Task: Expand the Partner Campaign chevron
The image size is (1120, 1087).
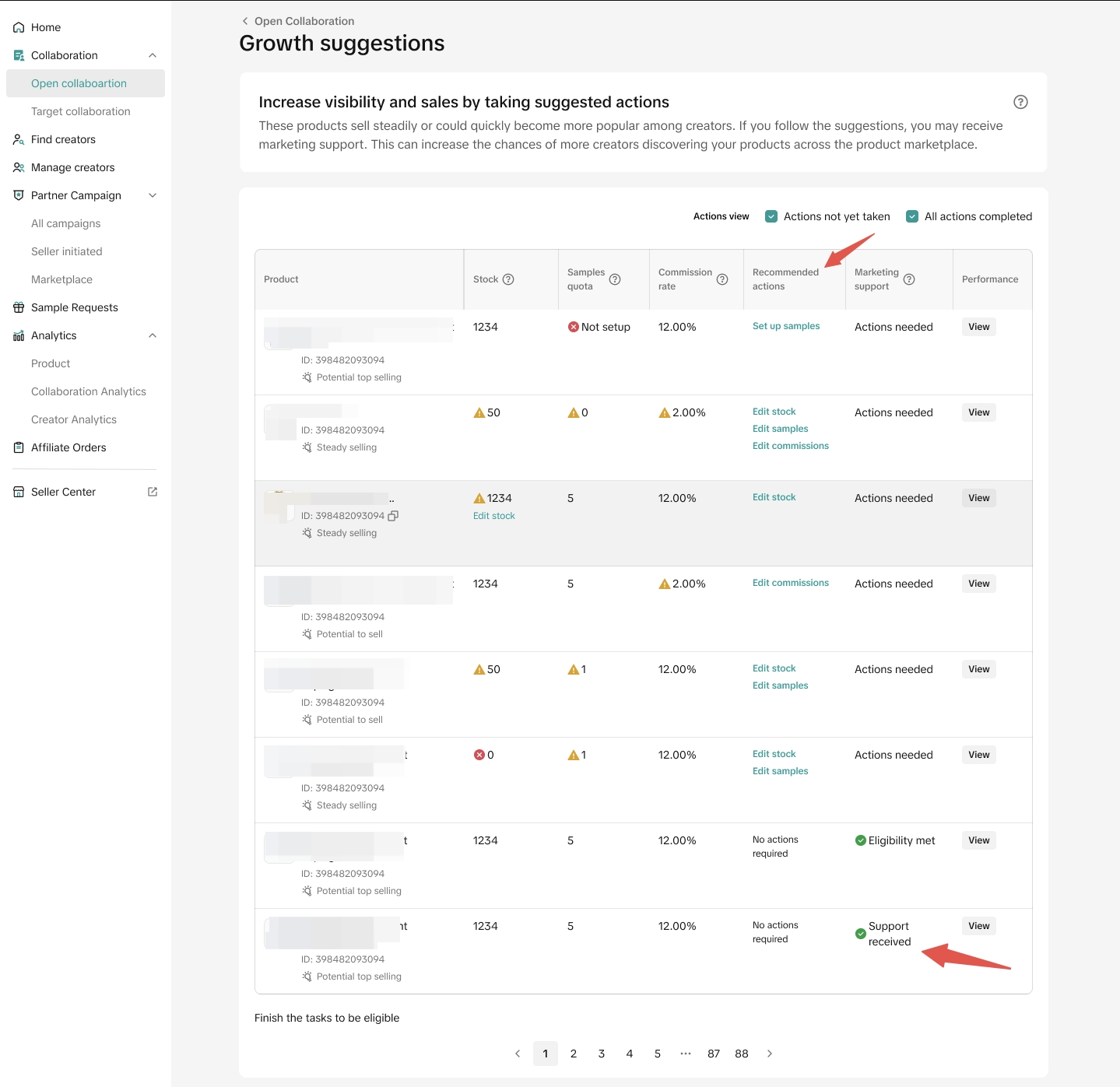Action: pyautogui.click(x=153, y=195)
